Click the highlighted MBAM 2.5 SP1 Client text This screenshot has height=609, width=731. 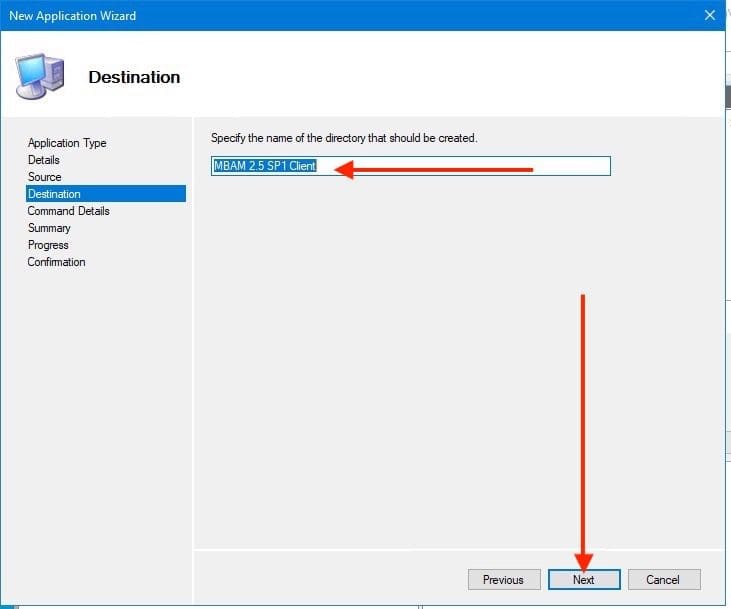264,166
